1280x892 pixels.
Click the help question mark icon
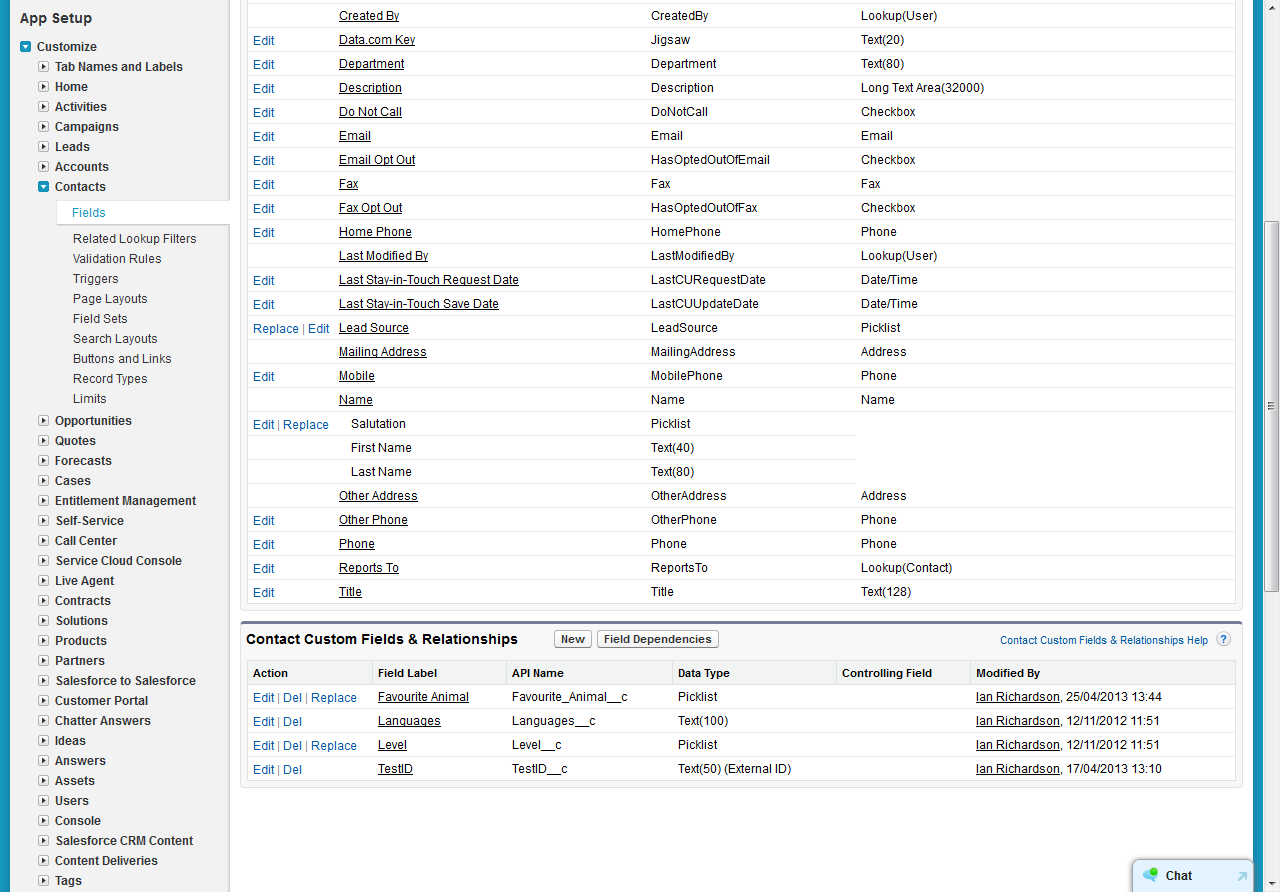coord(1223,640)
